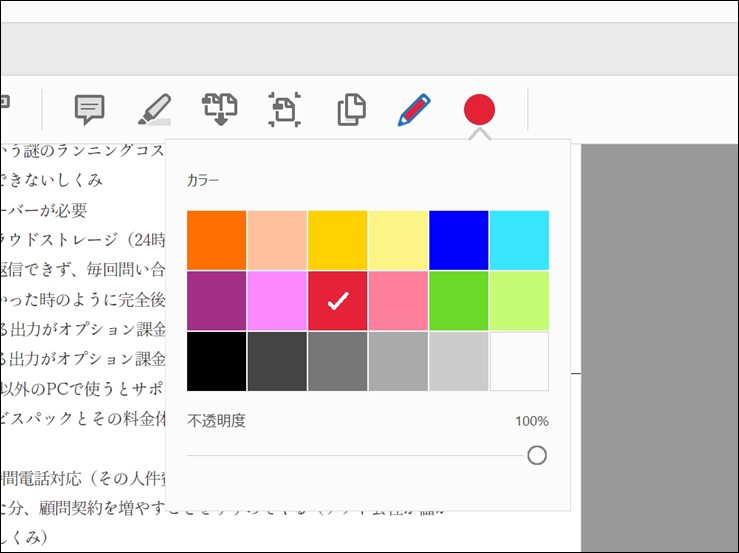Screen dimensions: 739x553
Task: Select the pure blue color swatch
Action: pos(459,240)
